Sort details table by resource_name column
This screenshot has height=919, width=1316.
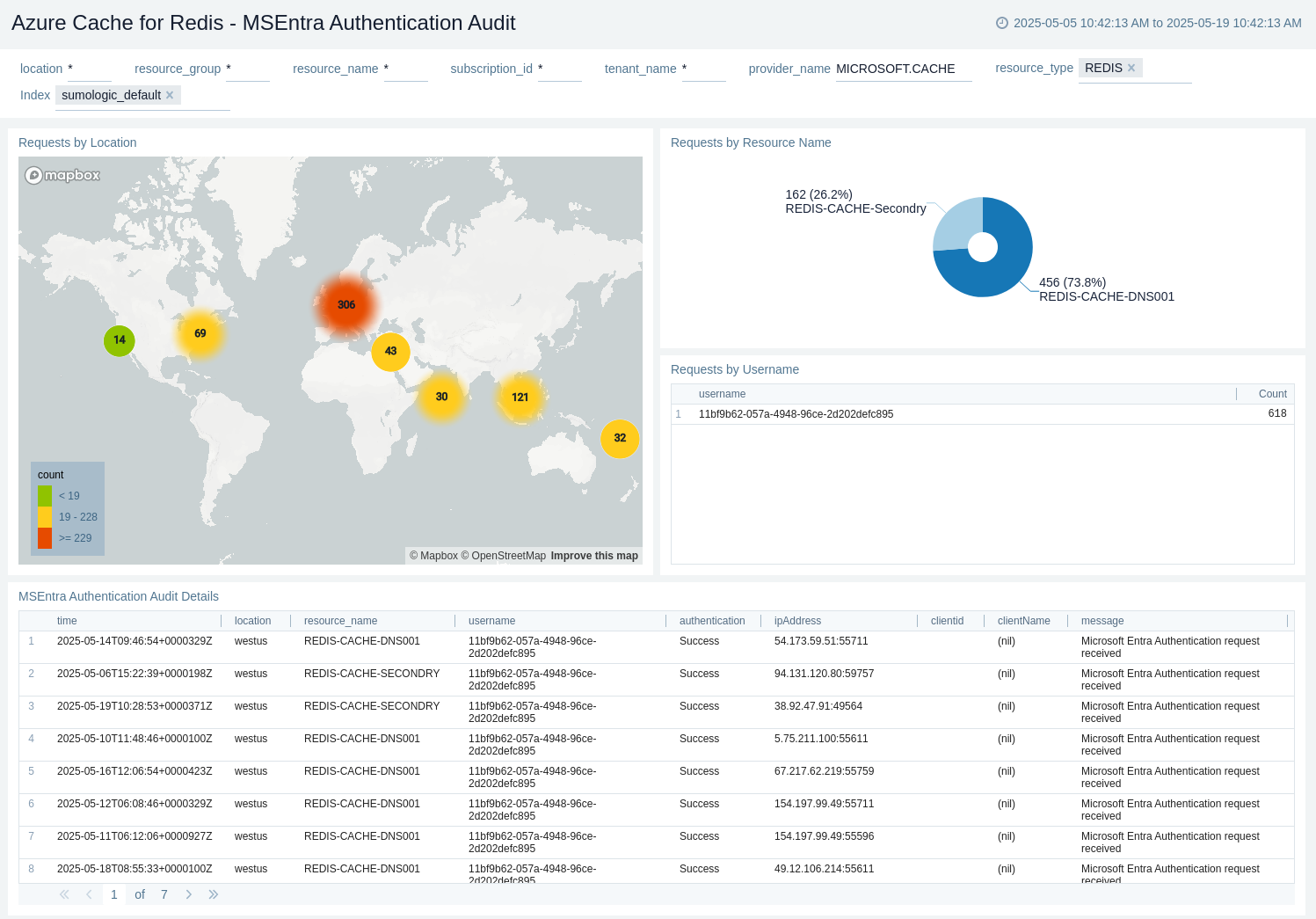coord(340,621)
